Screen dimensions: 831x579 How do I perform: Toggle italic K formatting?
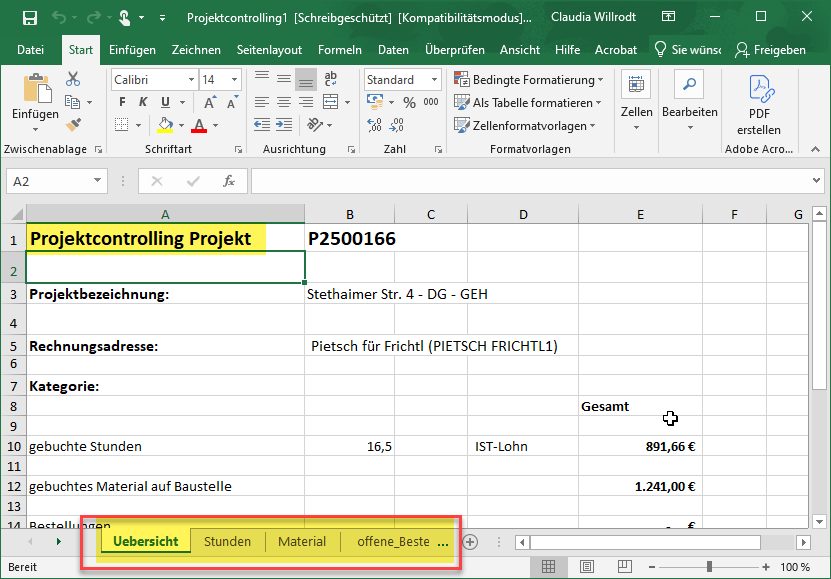click(143, 102)
